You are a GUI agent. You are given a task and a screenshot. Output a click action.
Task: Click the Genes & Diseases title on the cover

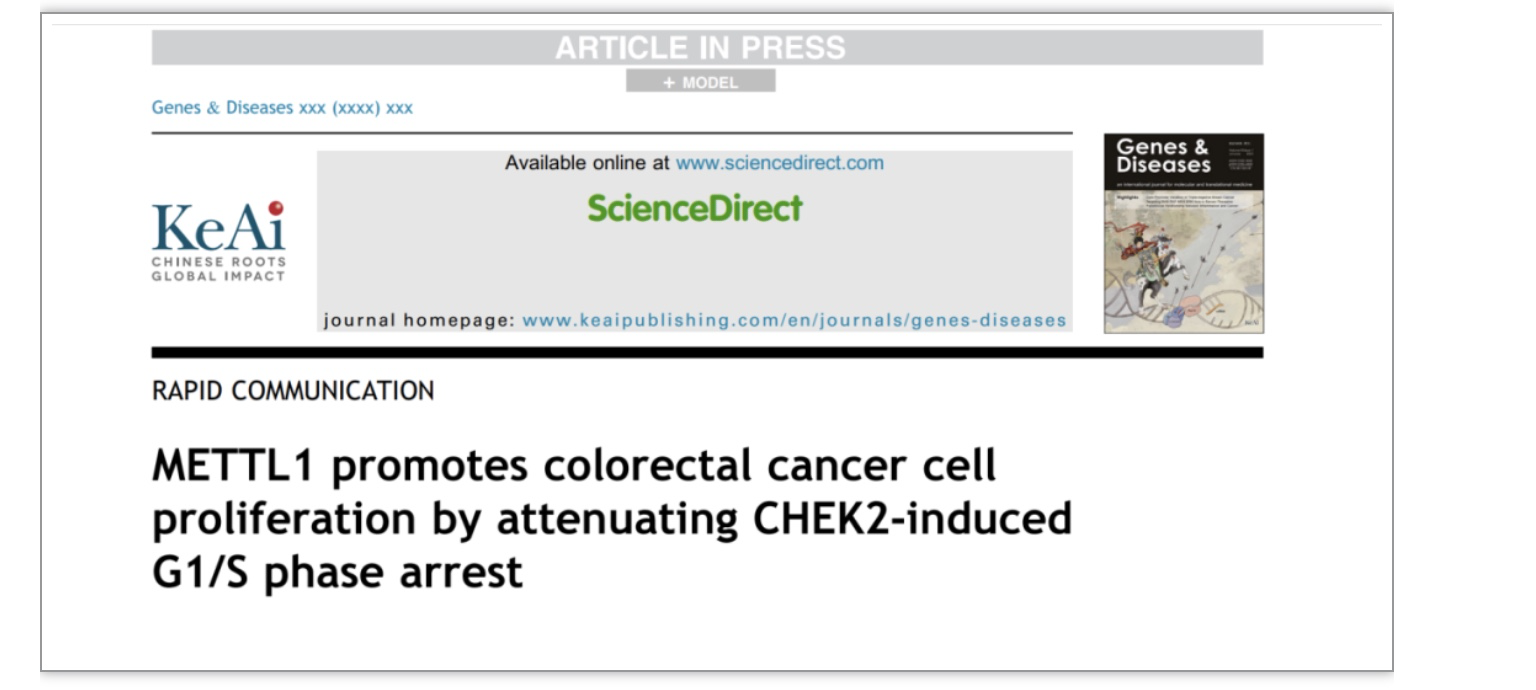[1164, 156]
